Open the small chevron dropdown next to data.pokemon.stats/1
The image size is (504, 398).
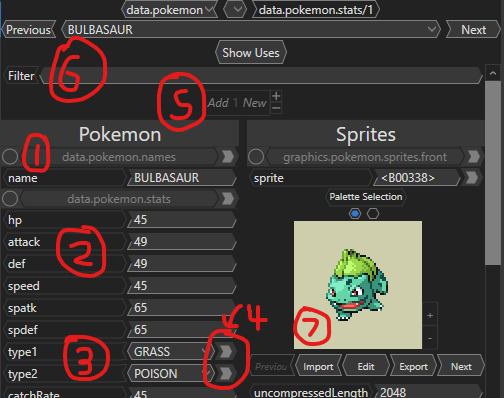pyautogui.click(x=235, y=10)
